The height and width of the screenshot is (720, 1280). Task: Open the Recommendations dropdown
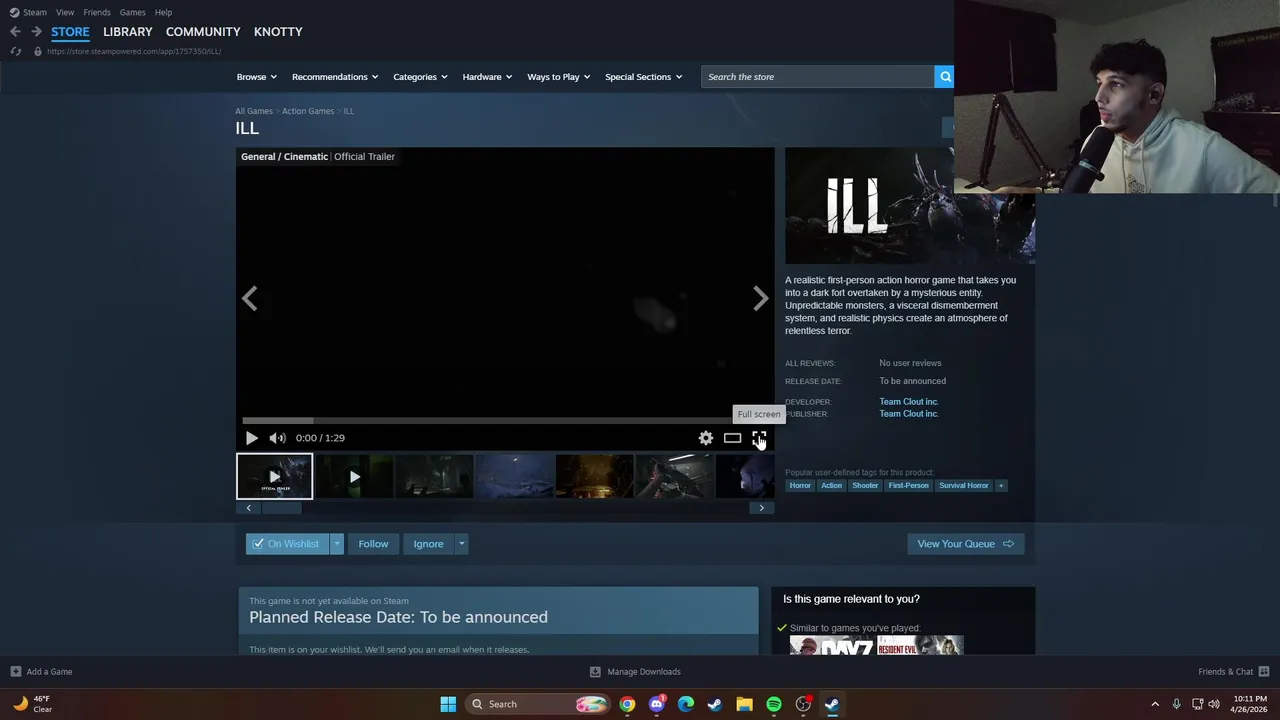(x=335, y=77)
